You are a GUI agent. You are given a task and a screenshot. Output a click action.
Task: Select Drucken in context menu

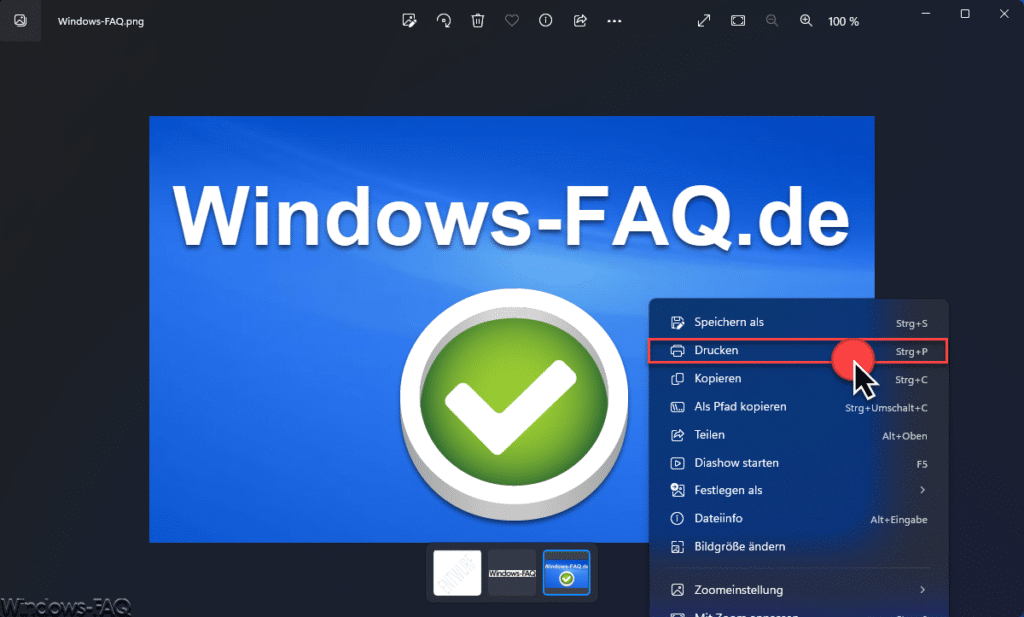pyautogui.click(x=799, y=351)
